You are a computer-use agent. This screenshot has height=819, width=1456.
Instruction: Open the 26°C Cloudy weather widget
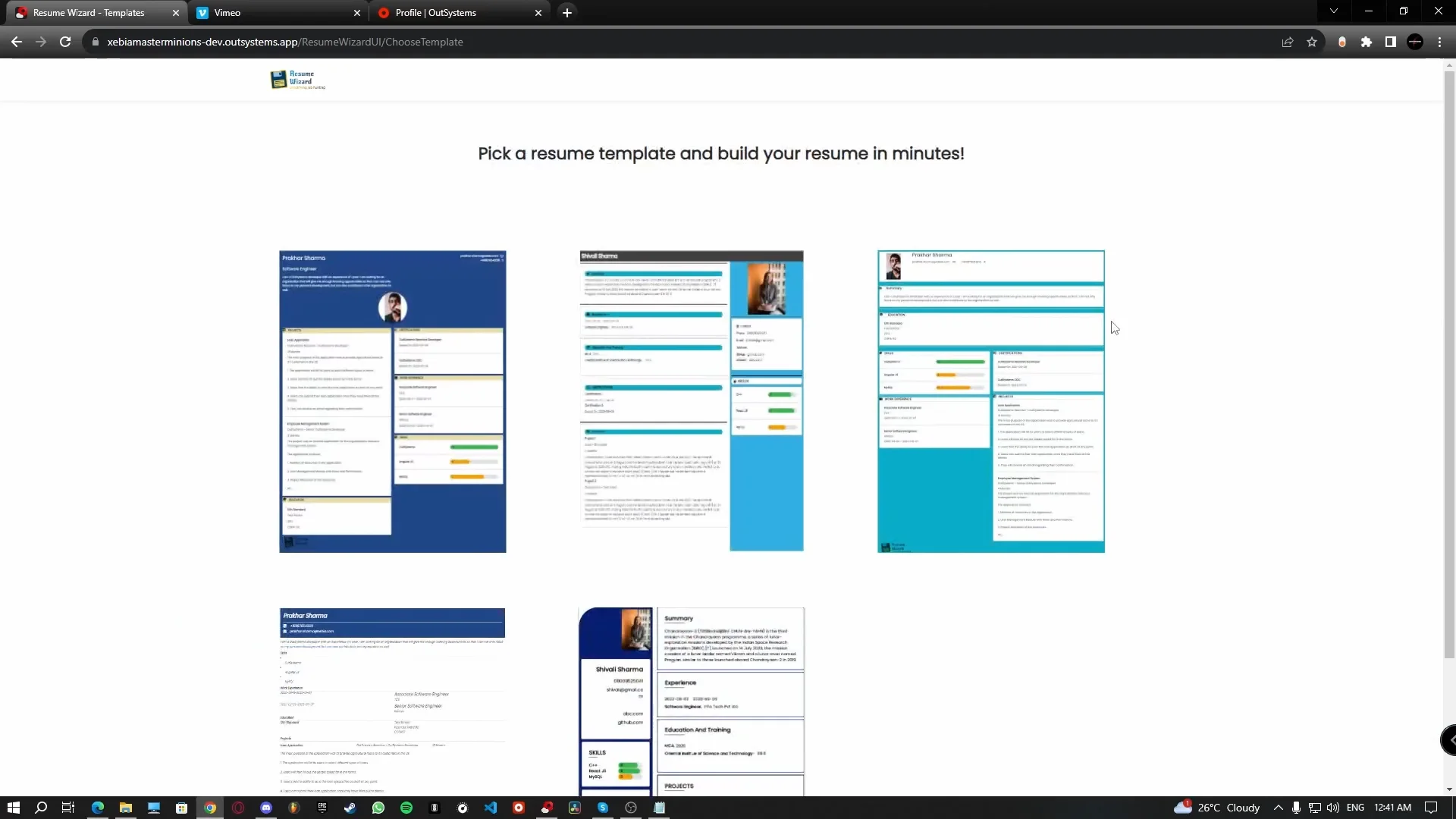point(1216,808)
